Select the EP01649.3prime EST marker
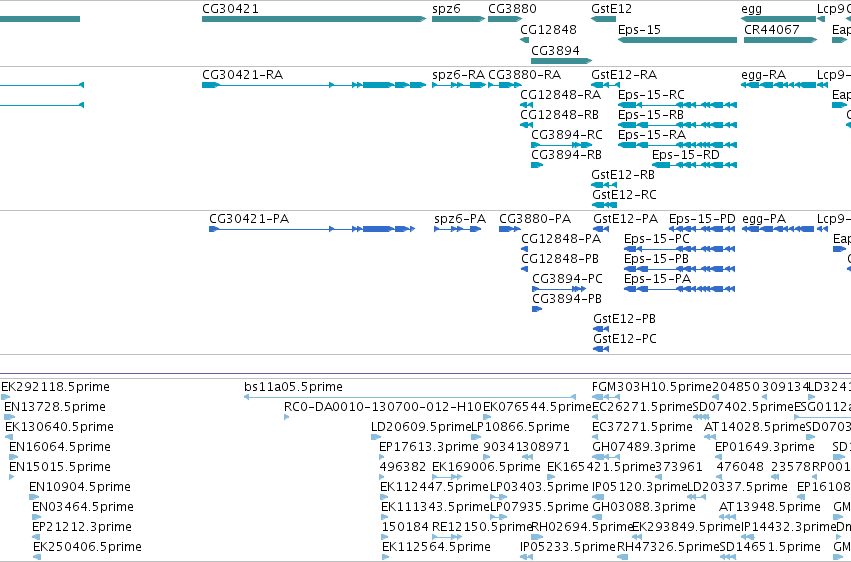The image size is (851, 562). (720, 457)
